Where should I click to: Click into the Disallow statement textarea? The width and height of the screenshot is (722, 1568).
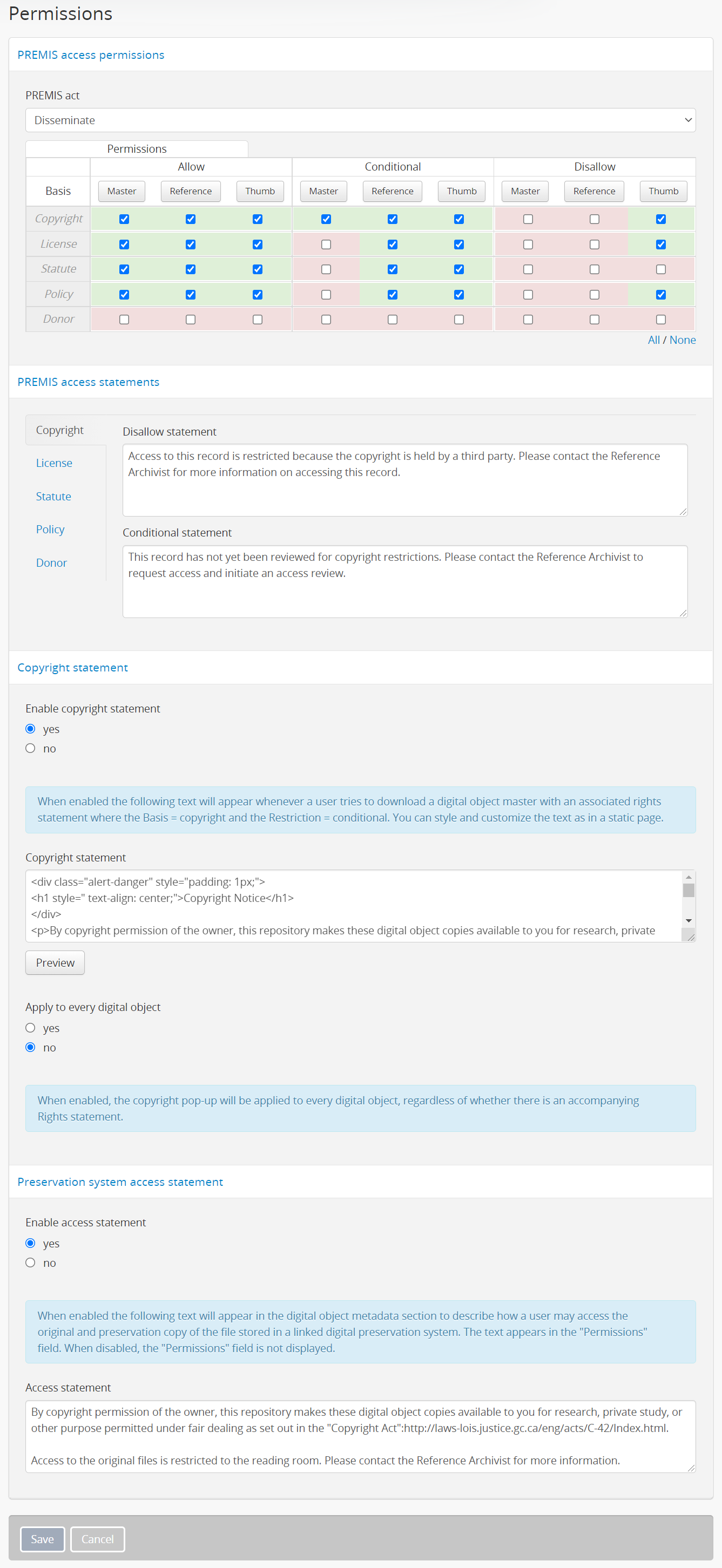click(404, 480)
